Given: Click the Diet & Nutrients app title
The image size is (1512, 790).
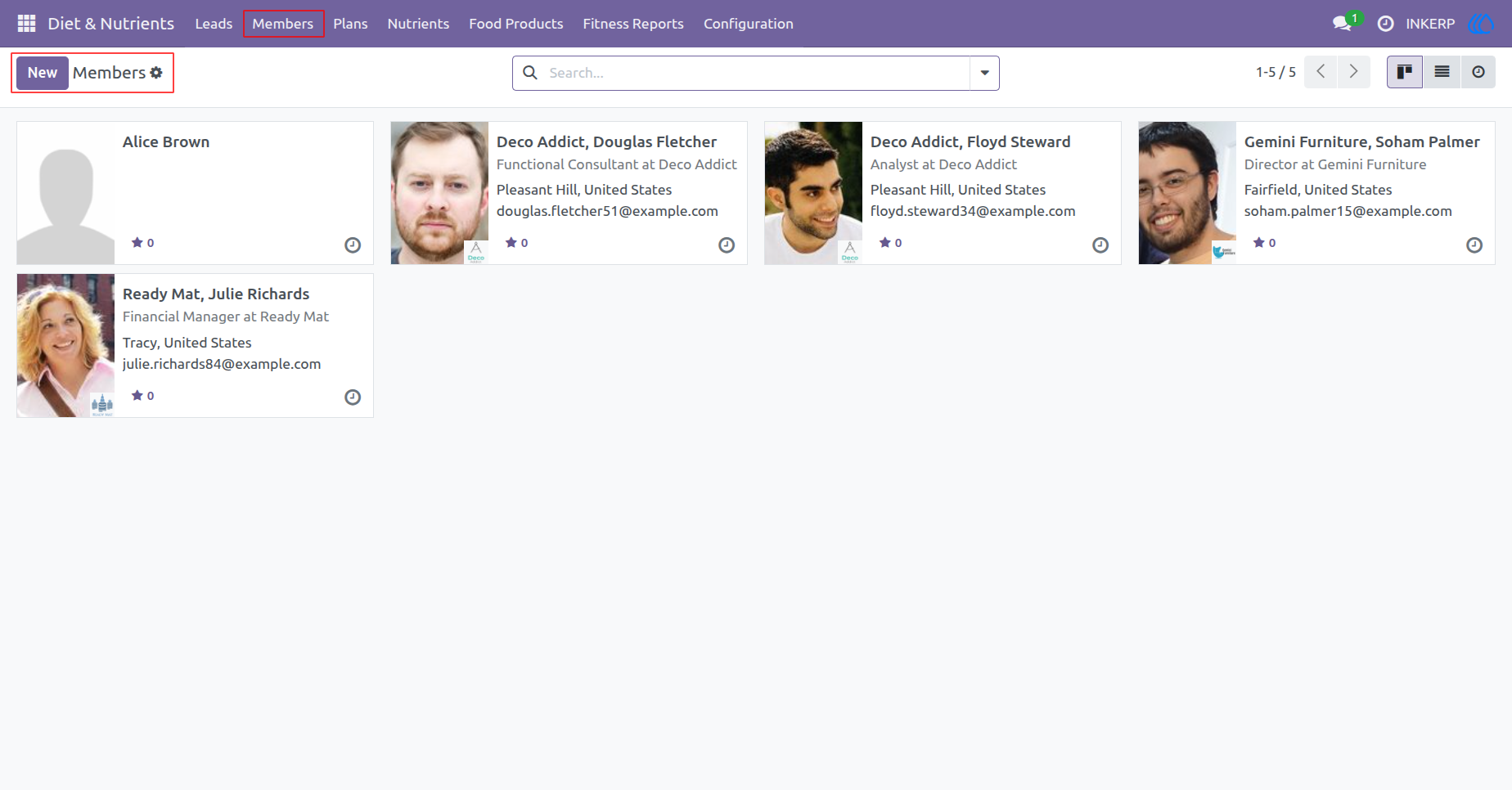Looking at the screenshot, I should point(111,24).
